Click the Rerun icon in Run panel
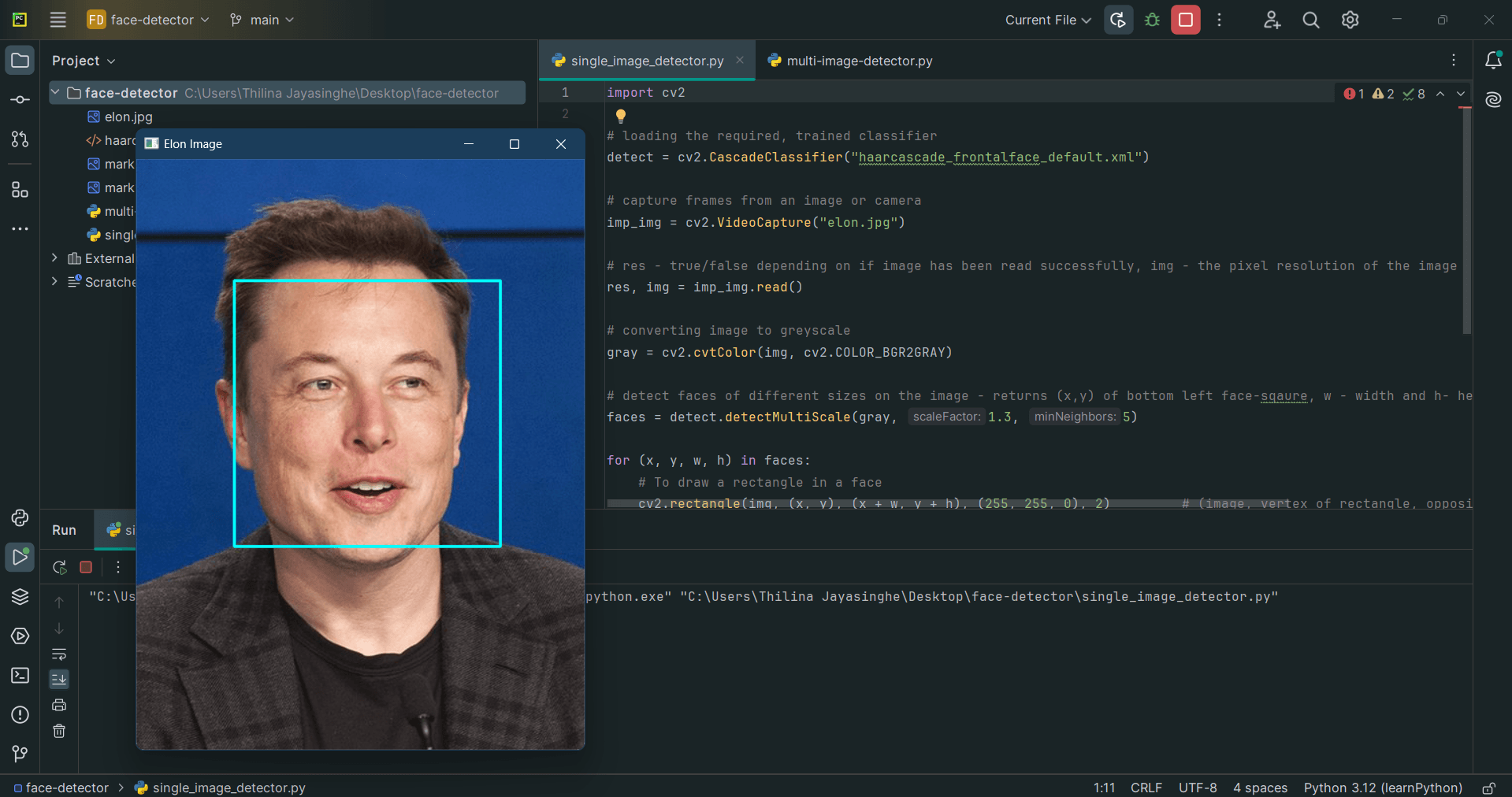 [x=59, y=567]
